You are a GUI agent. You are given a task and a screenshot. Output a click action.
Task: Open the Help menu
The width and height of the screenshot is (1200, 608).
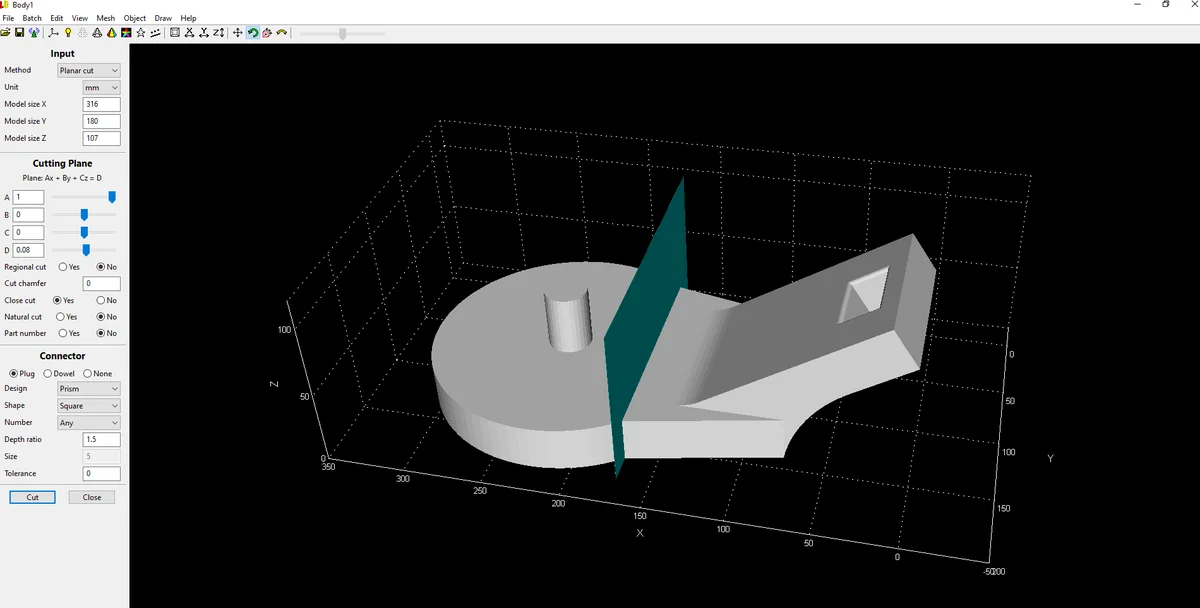(189, 18)
